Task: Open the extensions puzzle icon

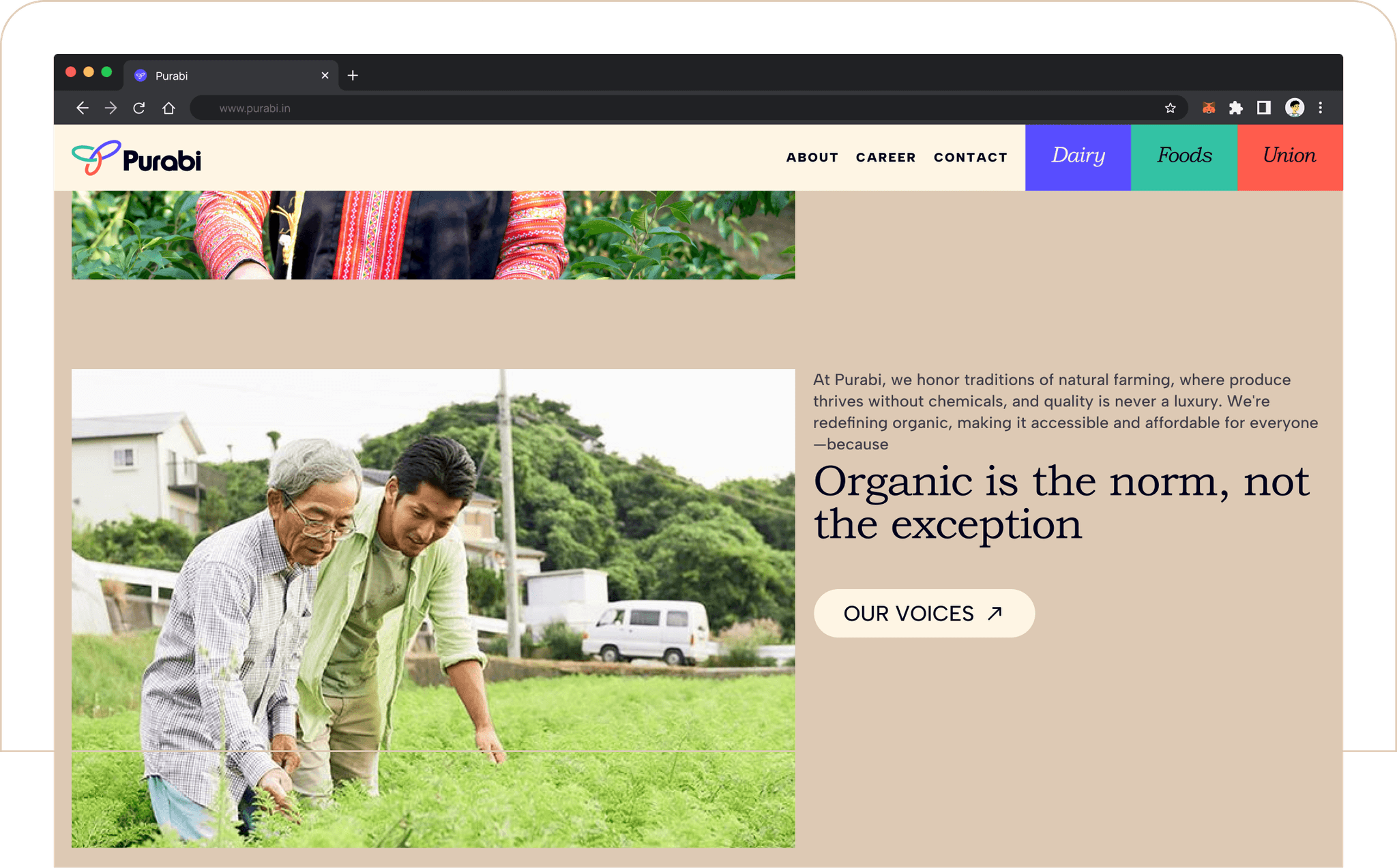Action: point(1236,108)
